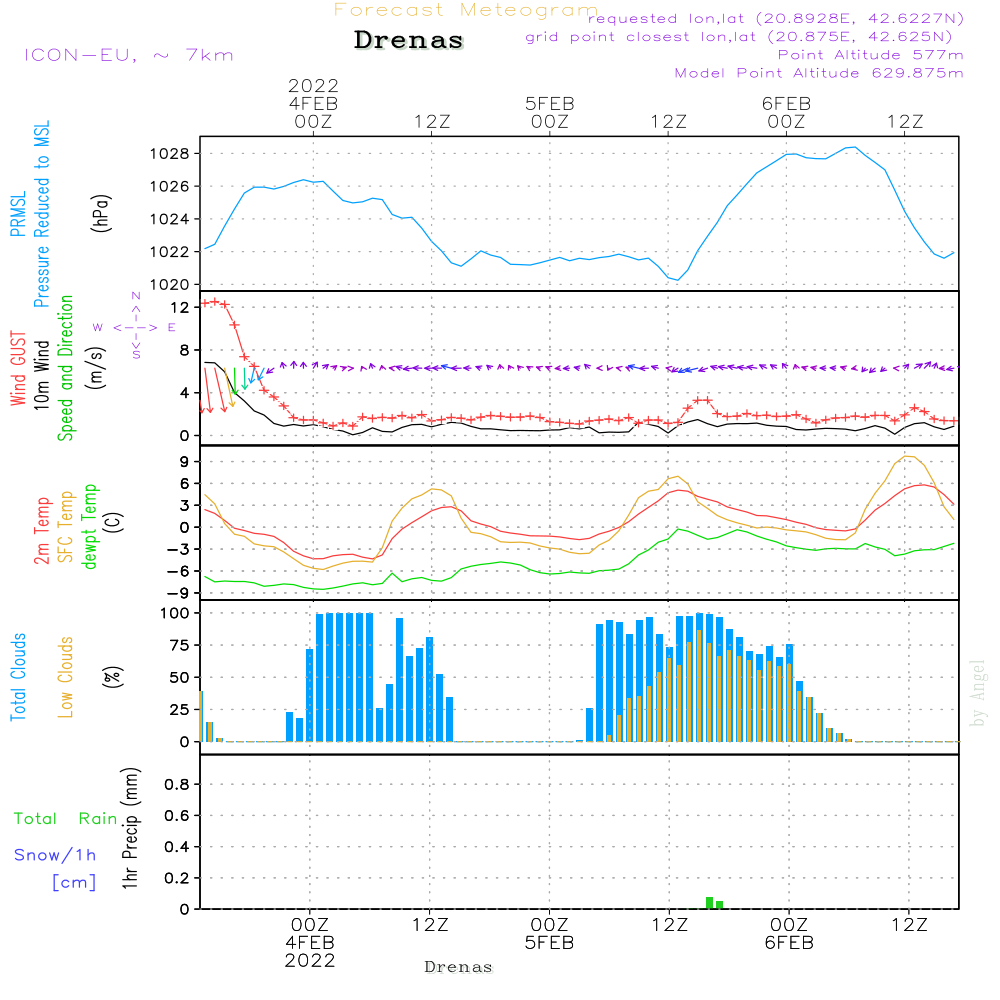The image size is (1000, 1000).
Task: Click the "[cm]" snow unit label
Action: pos(74,883)
